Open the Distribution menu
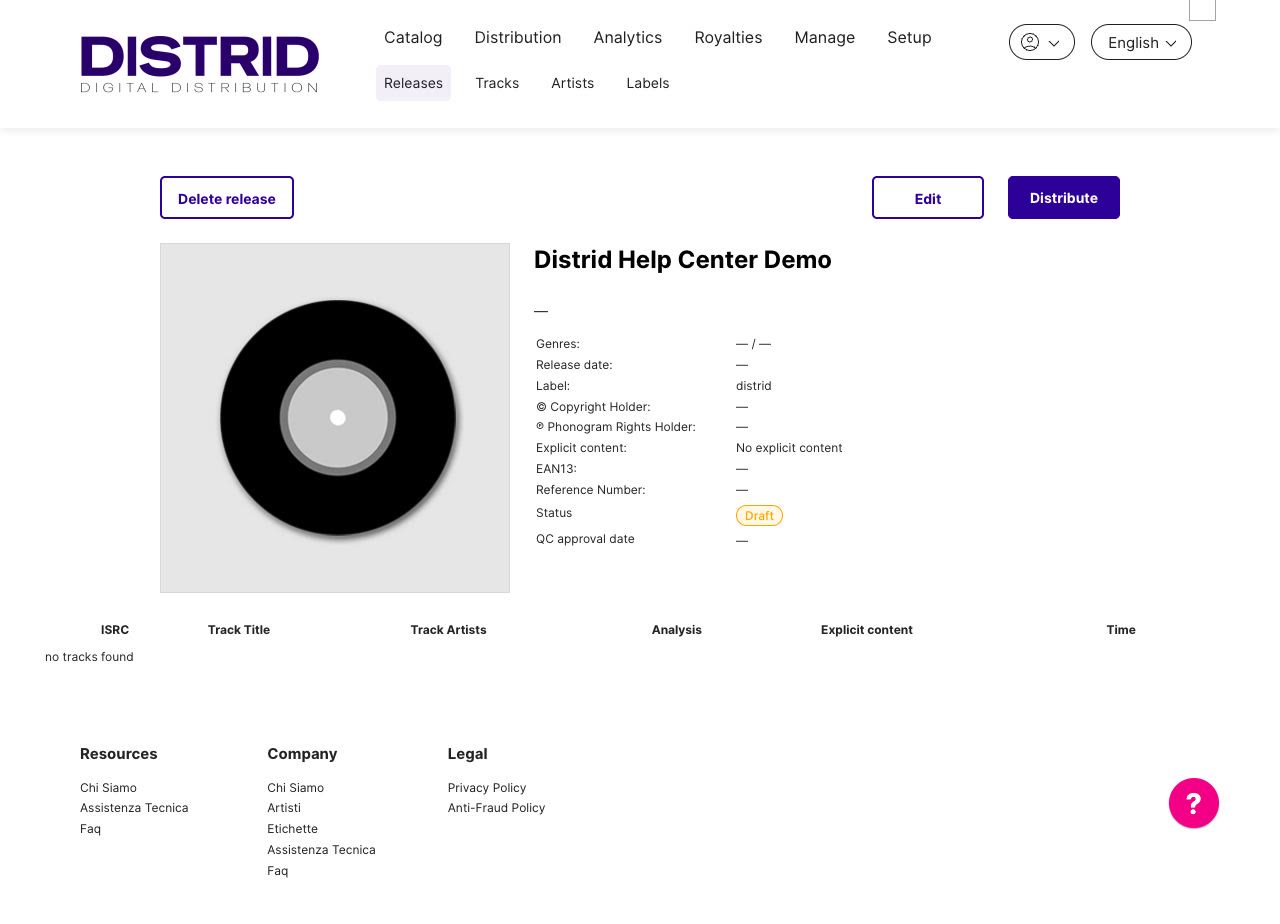This screenshot has width=1280, height=924. pyautogui.click(x=518, y=37)
